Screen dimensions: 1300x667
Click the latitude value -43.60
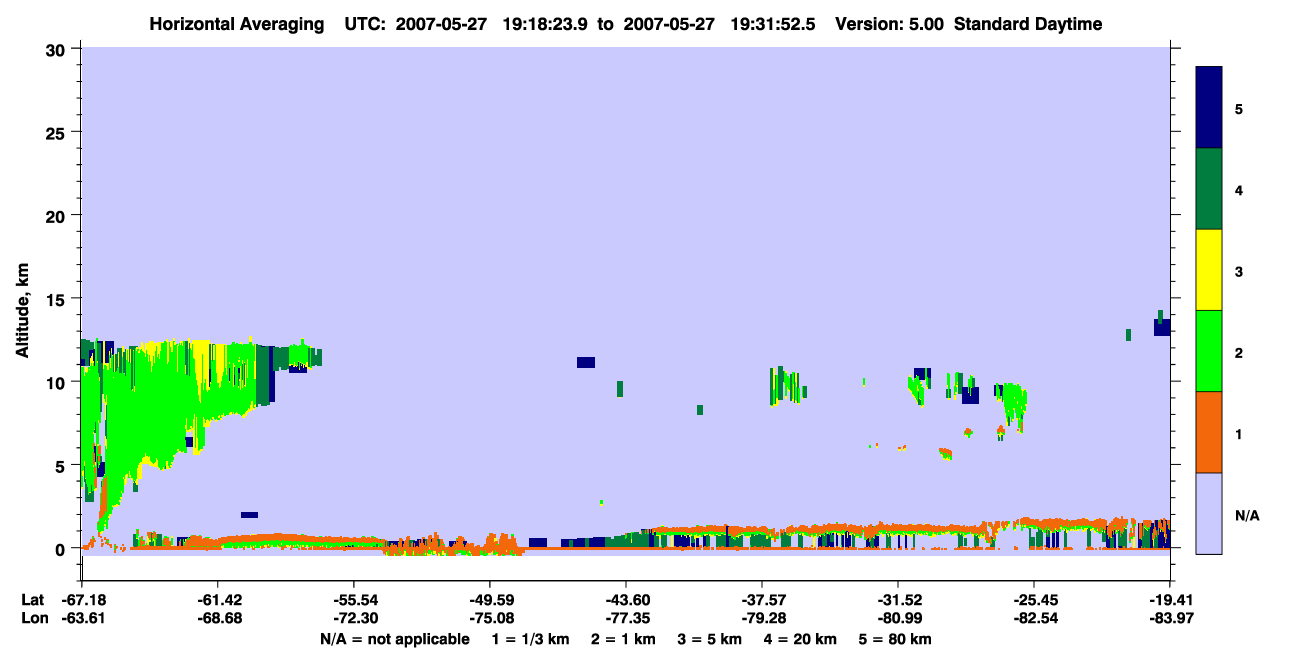[626, 600]
